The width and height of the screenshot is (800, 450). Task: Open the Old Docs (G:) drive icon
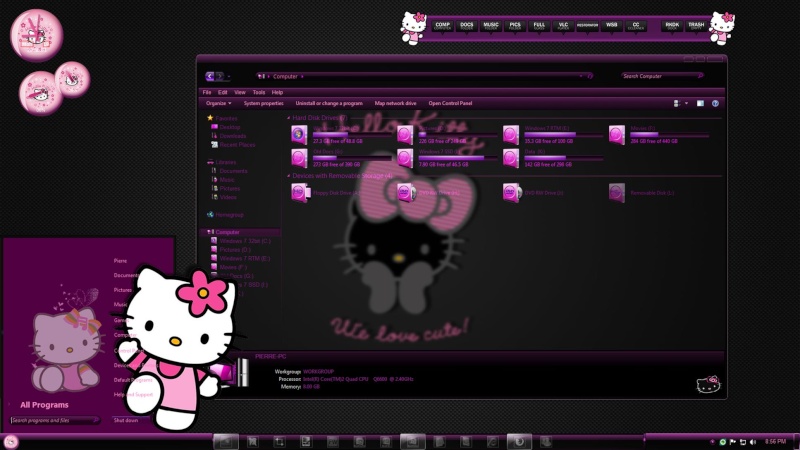299,158
